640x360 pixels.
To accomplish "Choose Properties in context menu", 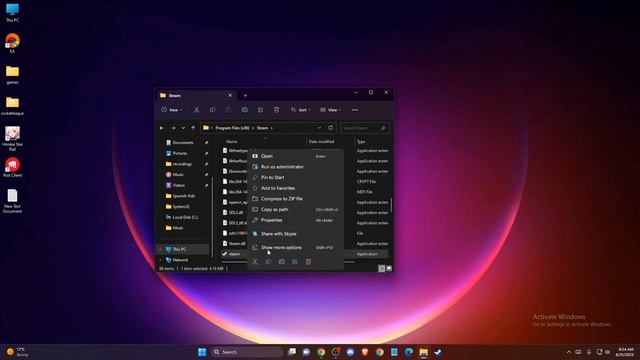I will pos(296,220).
